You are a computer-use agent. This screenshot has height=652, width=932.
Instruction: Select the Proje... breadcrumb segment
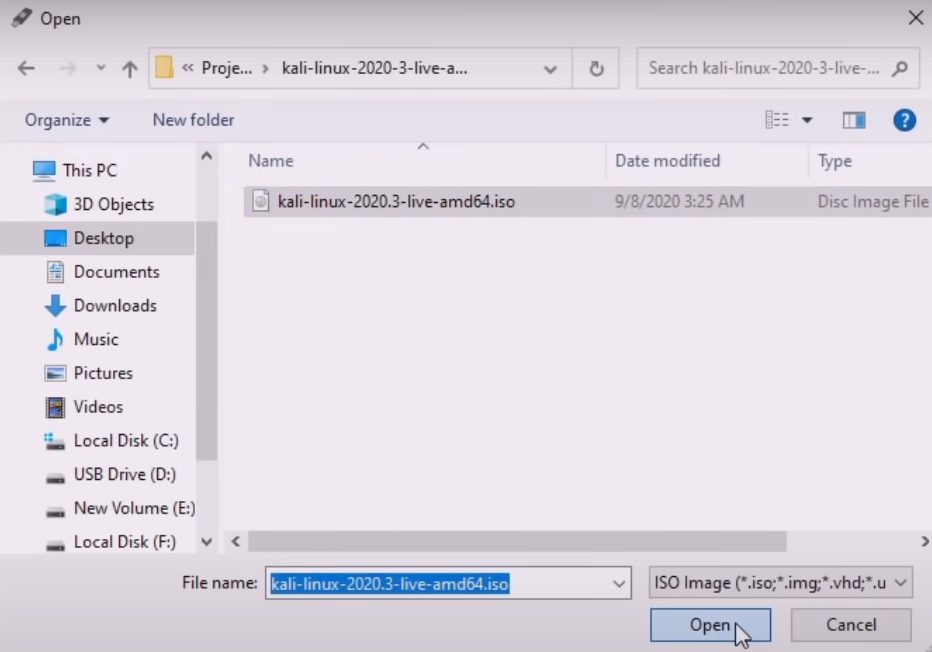point(226,68)
